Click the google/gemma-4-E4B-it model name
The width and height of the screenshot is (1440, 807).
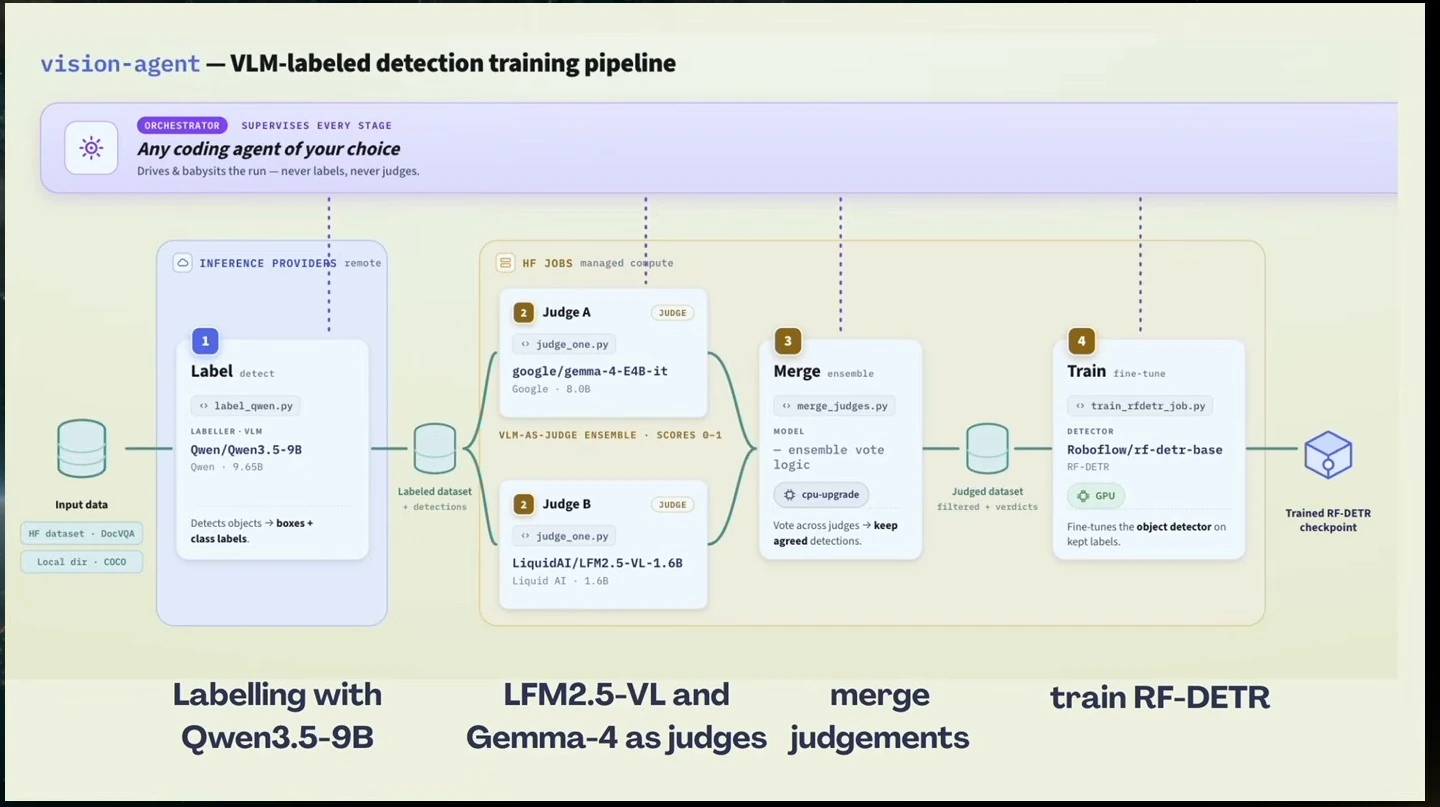(590, 371)
